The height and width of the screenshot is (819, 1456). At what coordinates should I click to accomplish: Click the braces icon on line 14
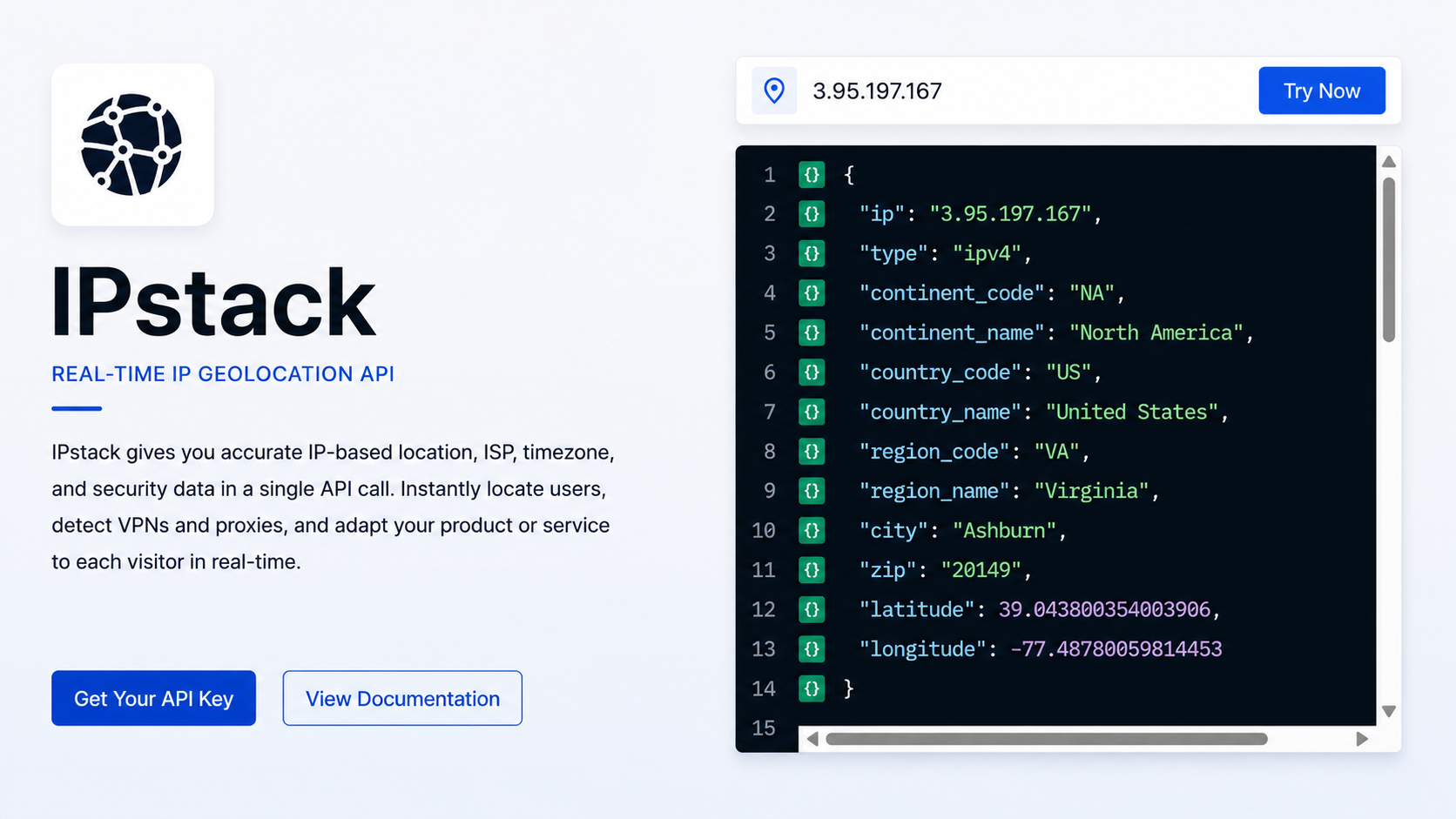pos(812,688)
